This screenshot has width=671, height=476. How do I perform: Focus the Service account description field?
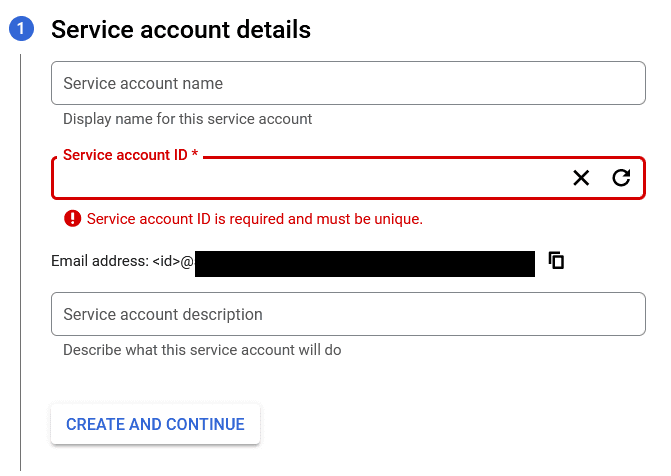click(x=348, y=314)
